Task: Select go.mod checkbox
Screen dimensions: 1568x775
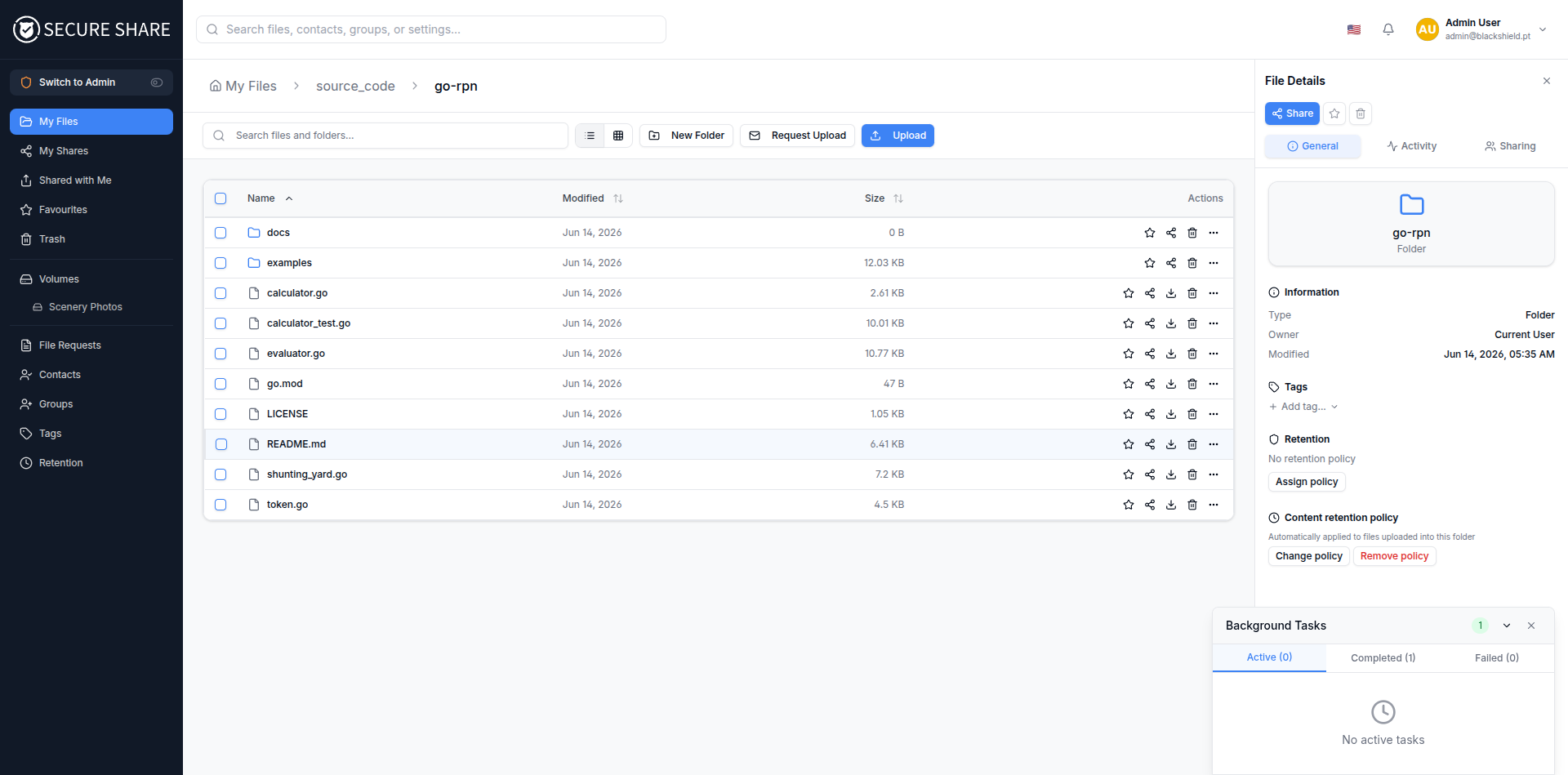Action: click(220, 384)
